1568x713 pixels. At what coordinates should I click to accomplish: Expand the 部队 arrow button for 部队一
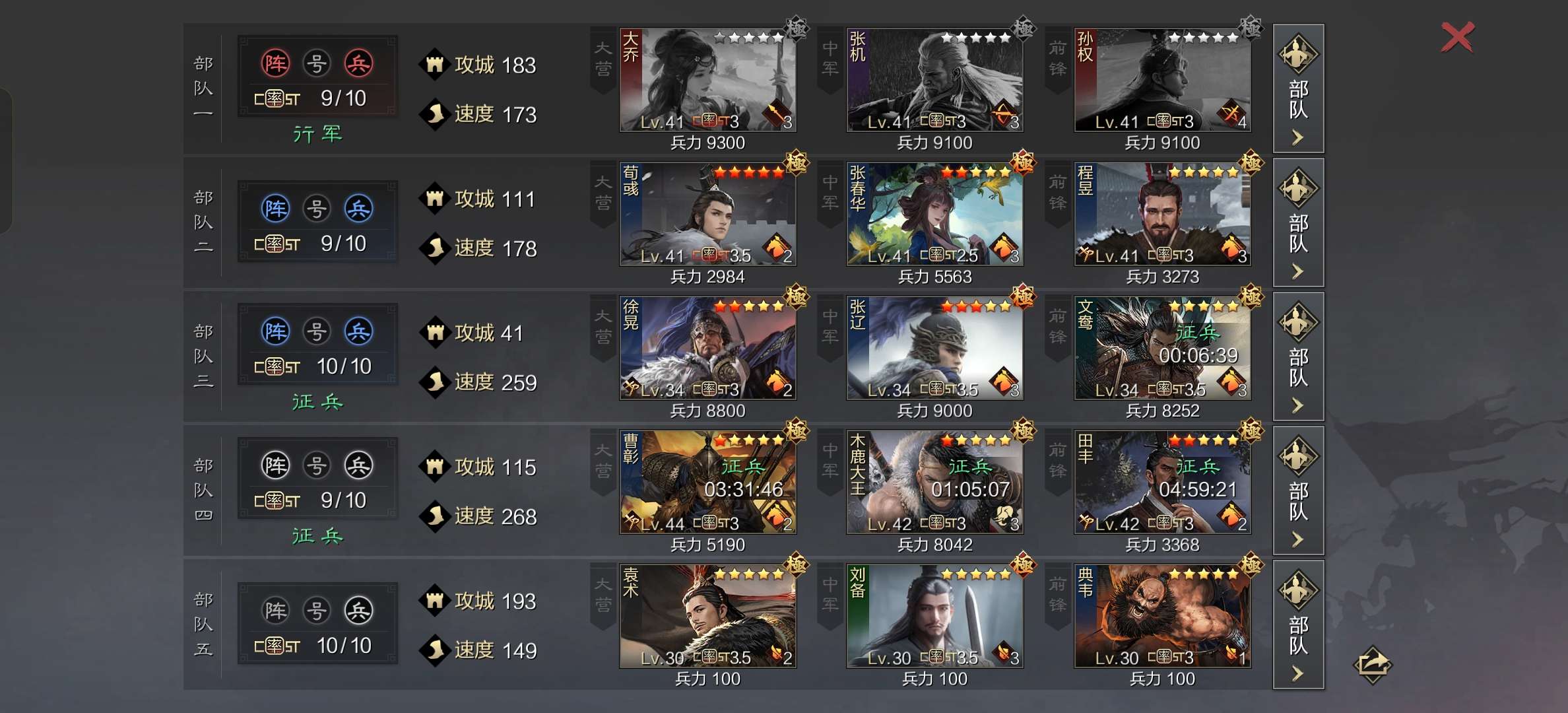pyautogui.click(x=1298, y=88)
